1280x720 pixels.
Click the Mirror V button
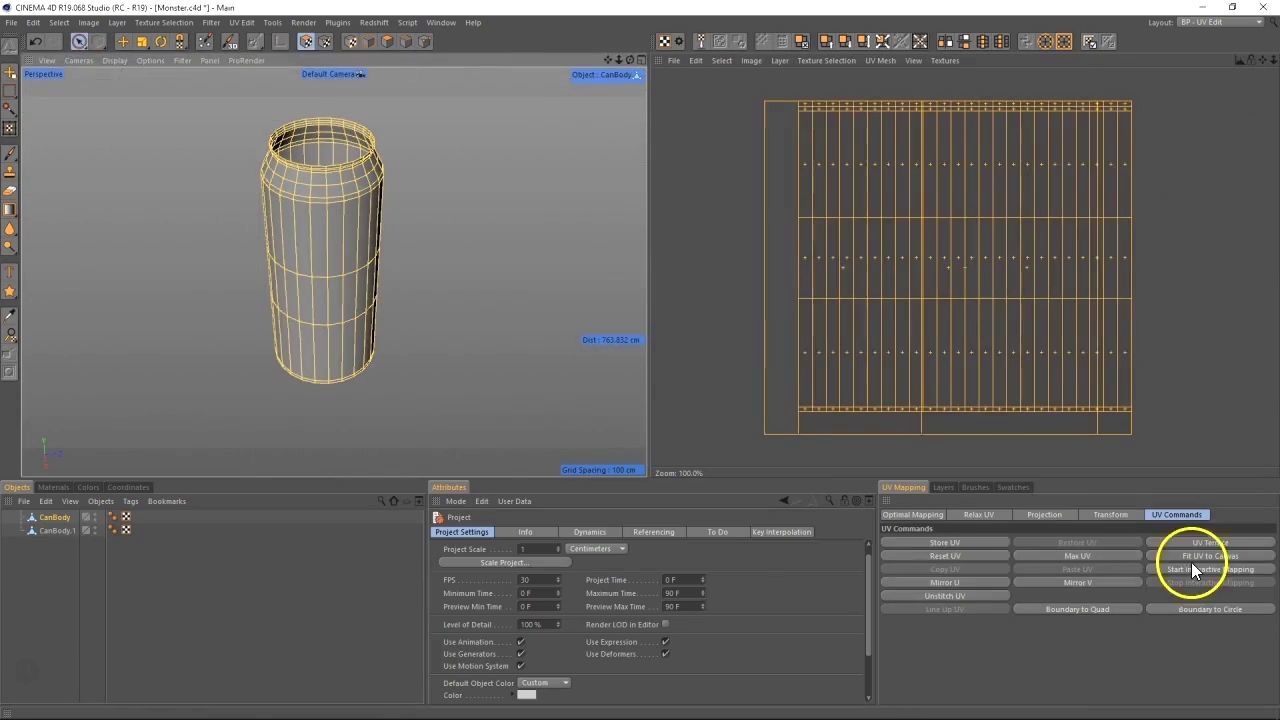(x=1077, y=582)
